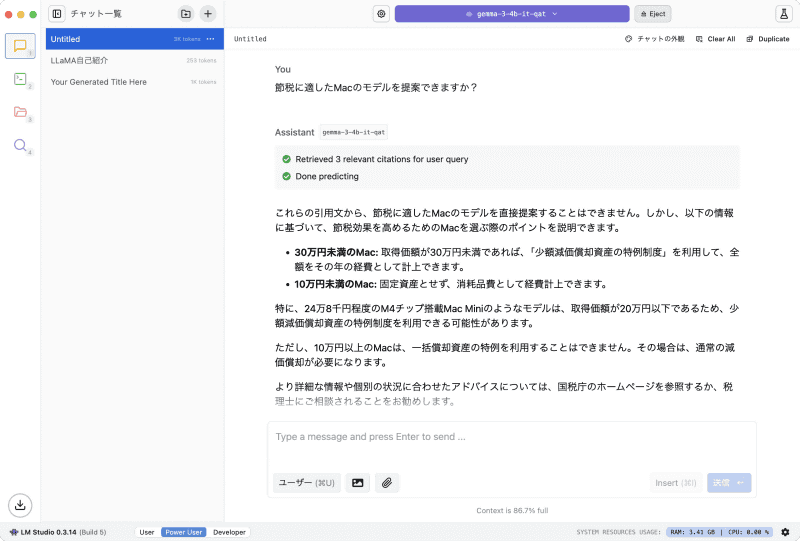Start a new chat with plus icon
The image size is (800, 541).
click(208, 14)
